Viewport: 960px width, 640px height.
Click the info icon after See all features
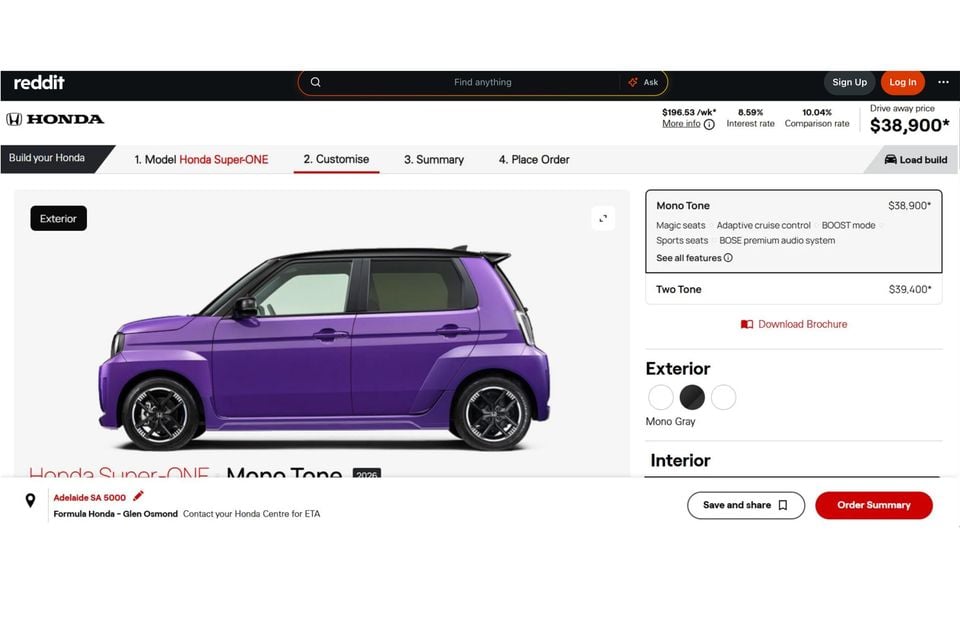pos(728,258)
